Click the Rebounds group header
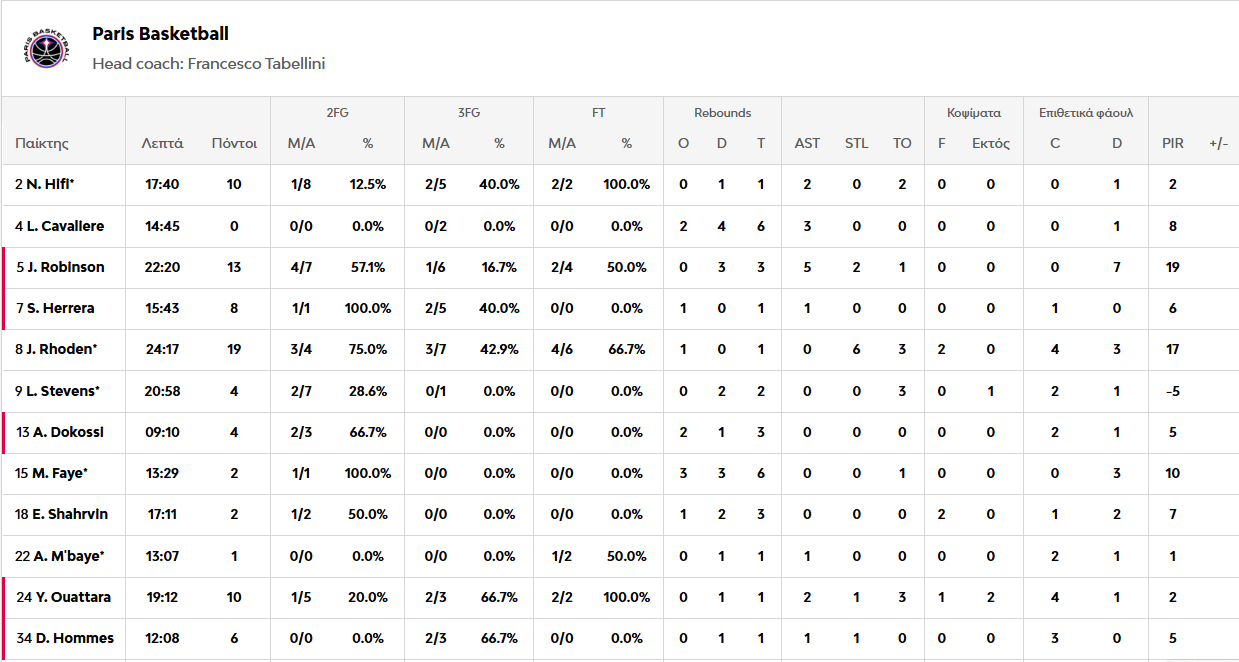 [x=722, y=113]
